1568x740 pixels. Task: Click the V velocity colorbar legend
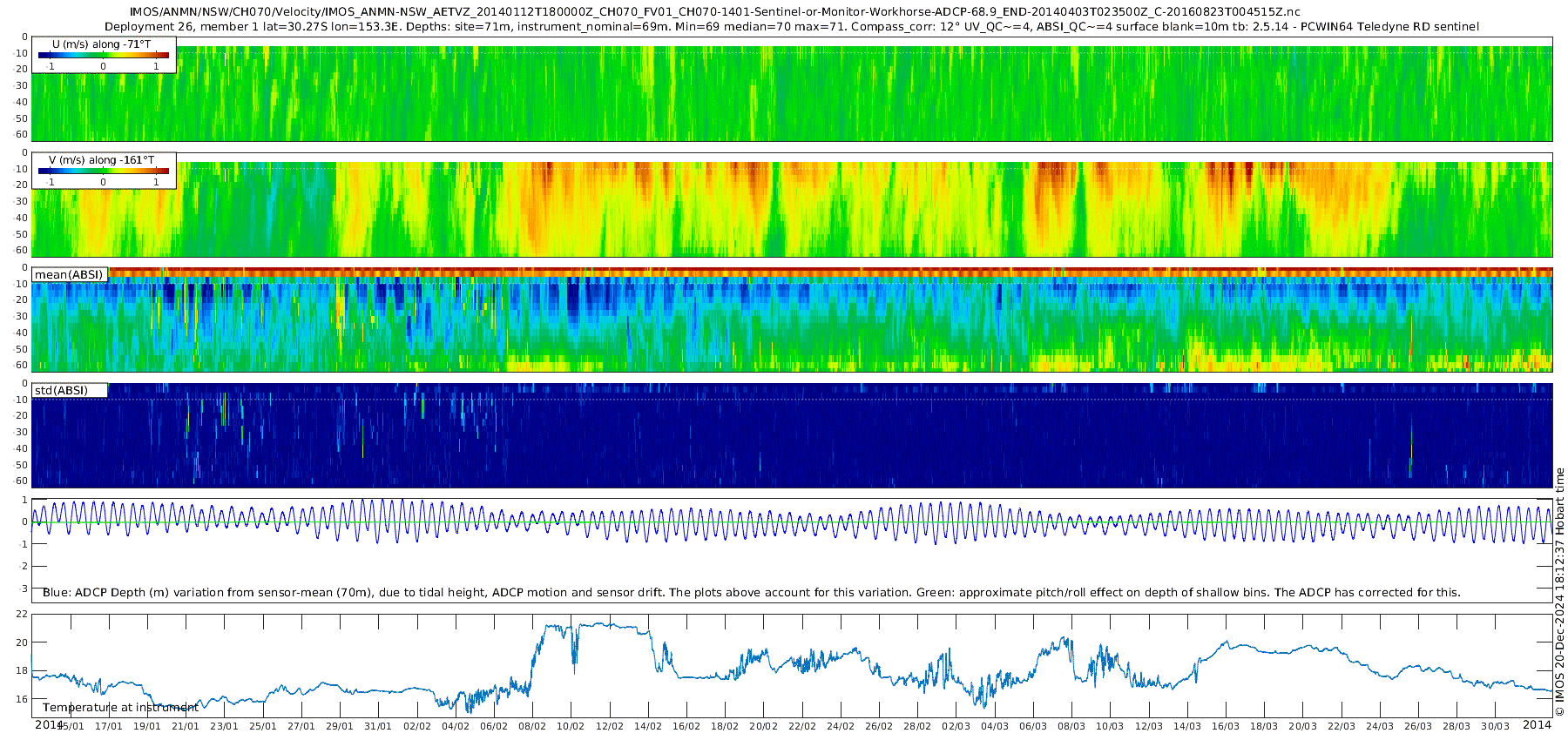103,171
